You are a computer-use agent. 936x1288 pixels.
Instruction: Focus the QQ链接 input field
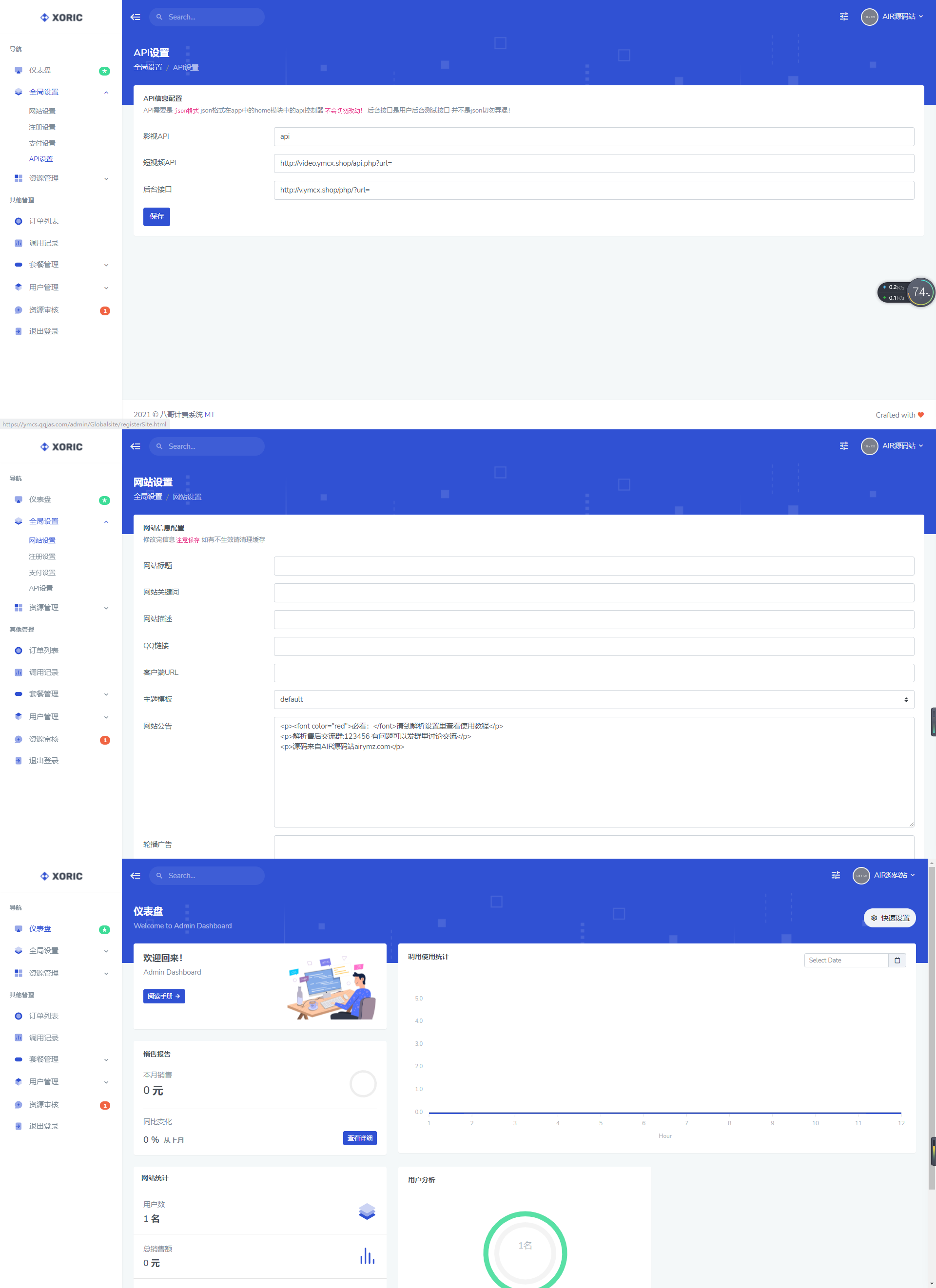click(x=593, y=646)
